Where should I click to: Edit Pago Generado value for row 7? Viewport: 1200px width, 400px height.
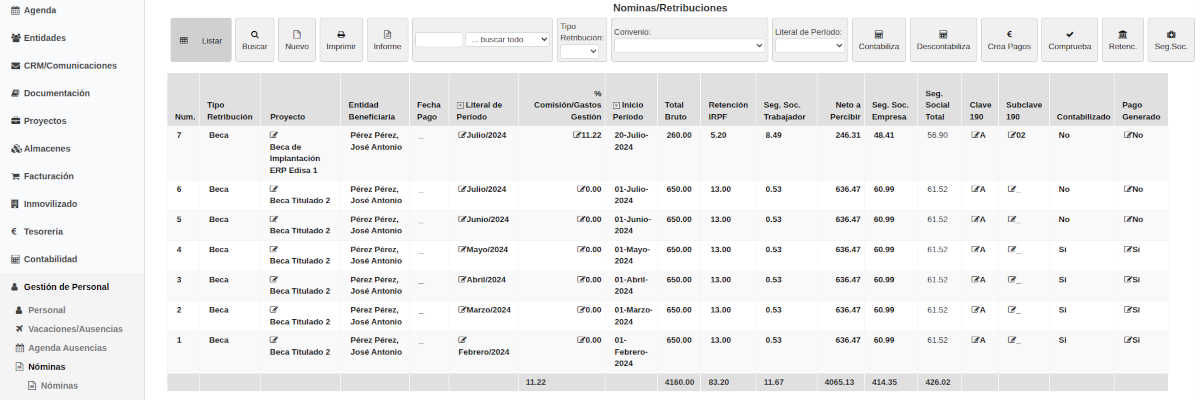point(1133,135)
